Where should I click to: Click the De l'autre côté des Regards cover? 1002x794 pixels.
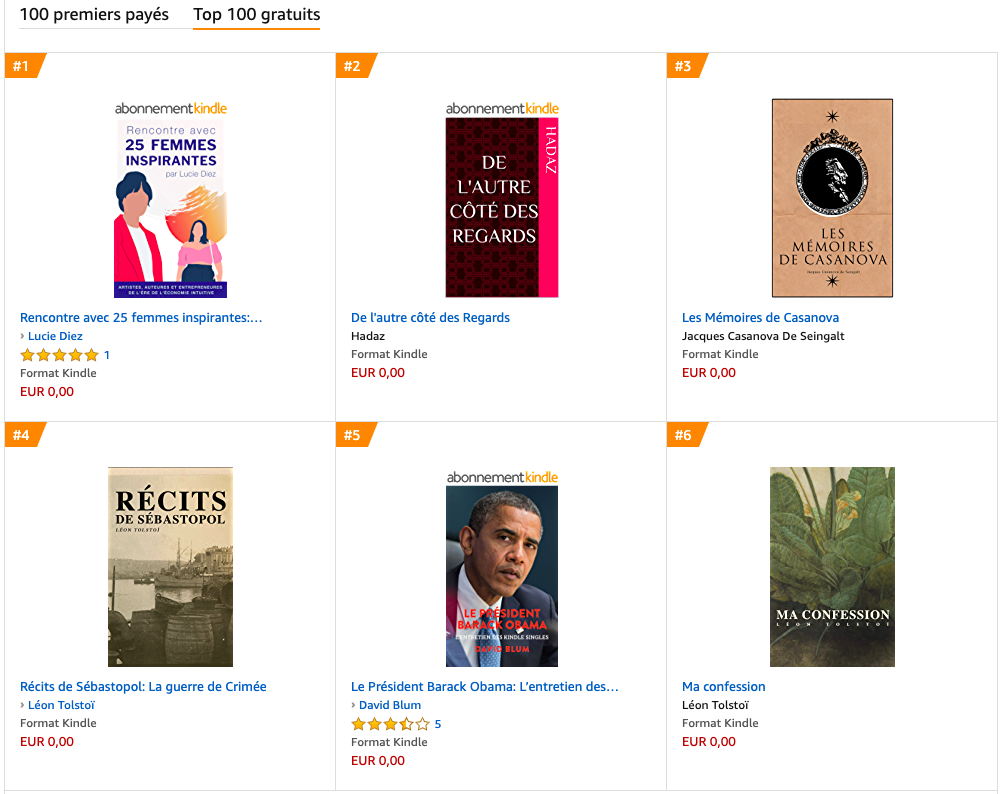pyautogui.click(x=501, y=207)
